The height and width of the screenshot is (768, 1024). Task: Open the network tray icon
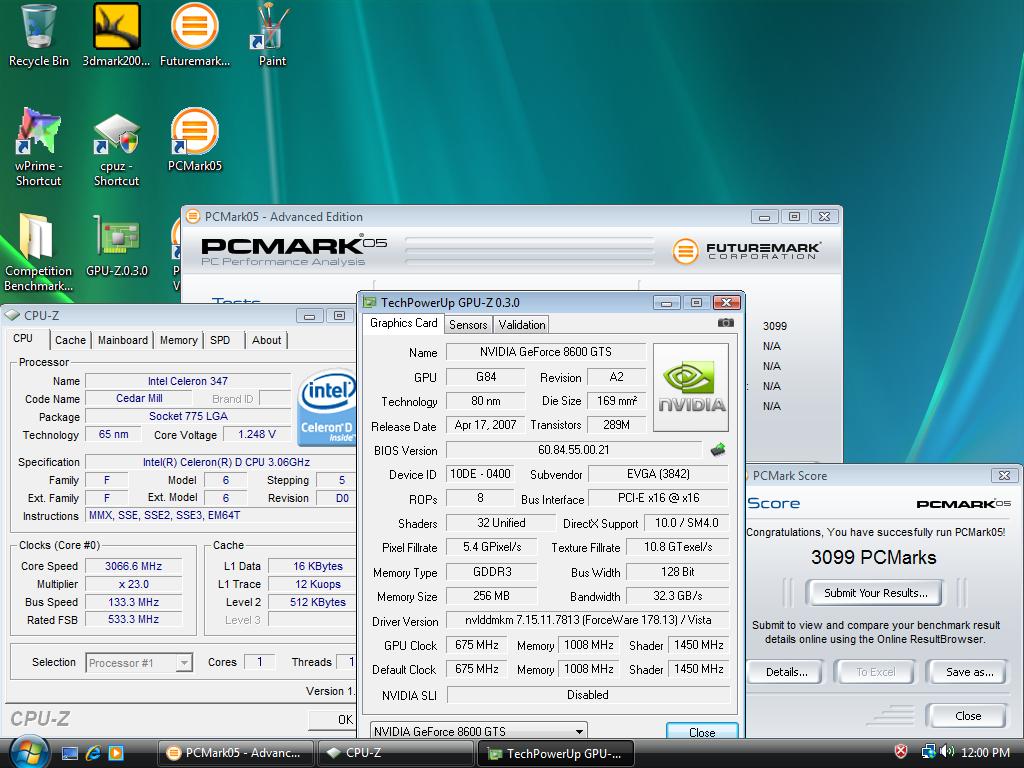pos(927,752)
